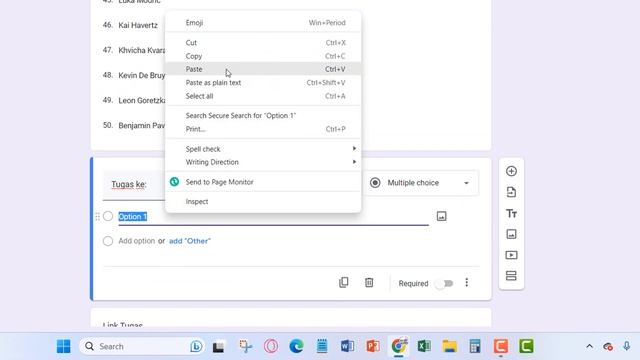Choose Select all in context menu
The width and height of the screenshot is (640, 360).
tap(263, 96)
